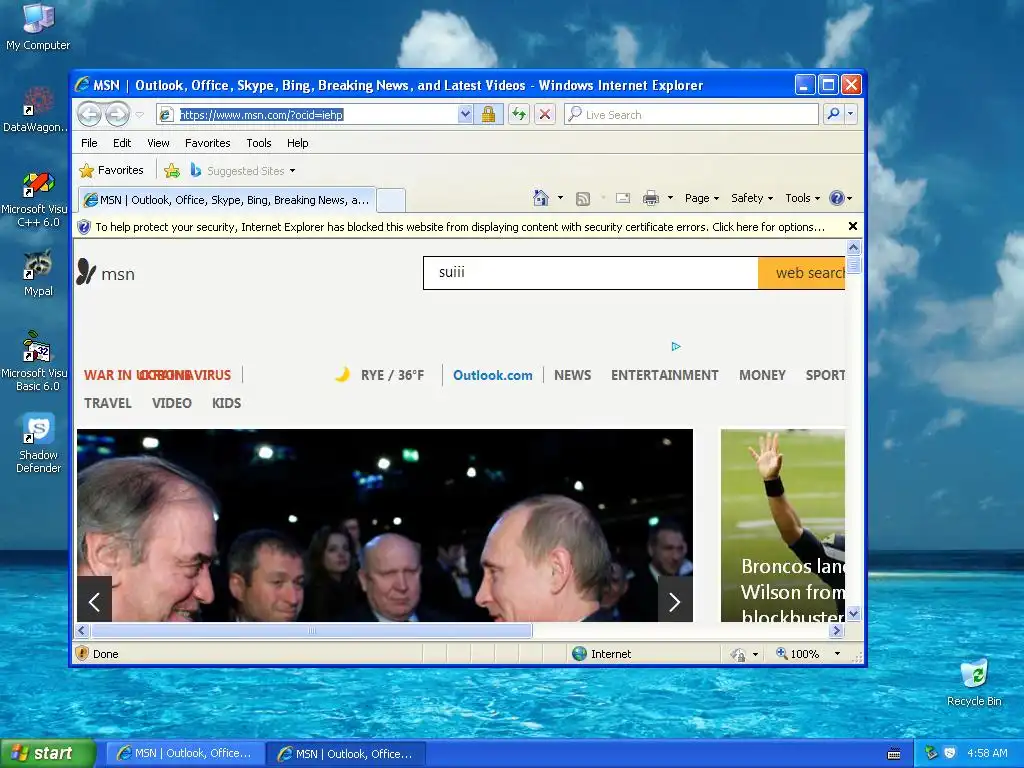Open the Outlook.com link

point(492,375)
